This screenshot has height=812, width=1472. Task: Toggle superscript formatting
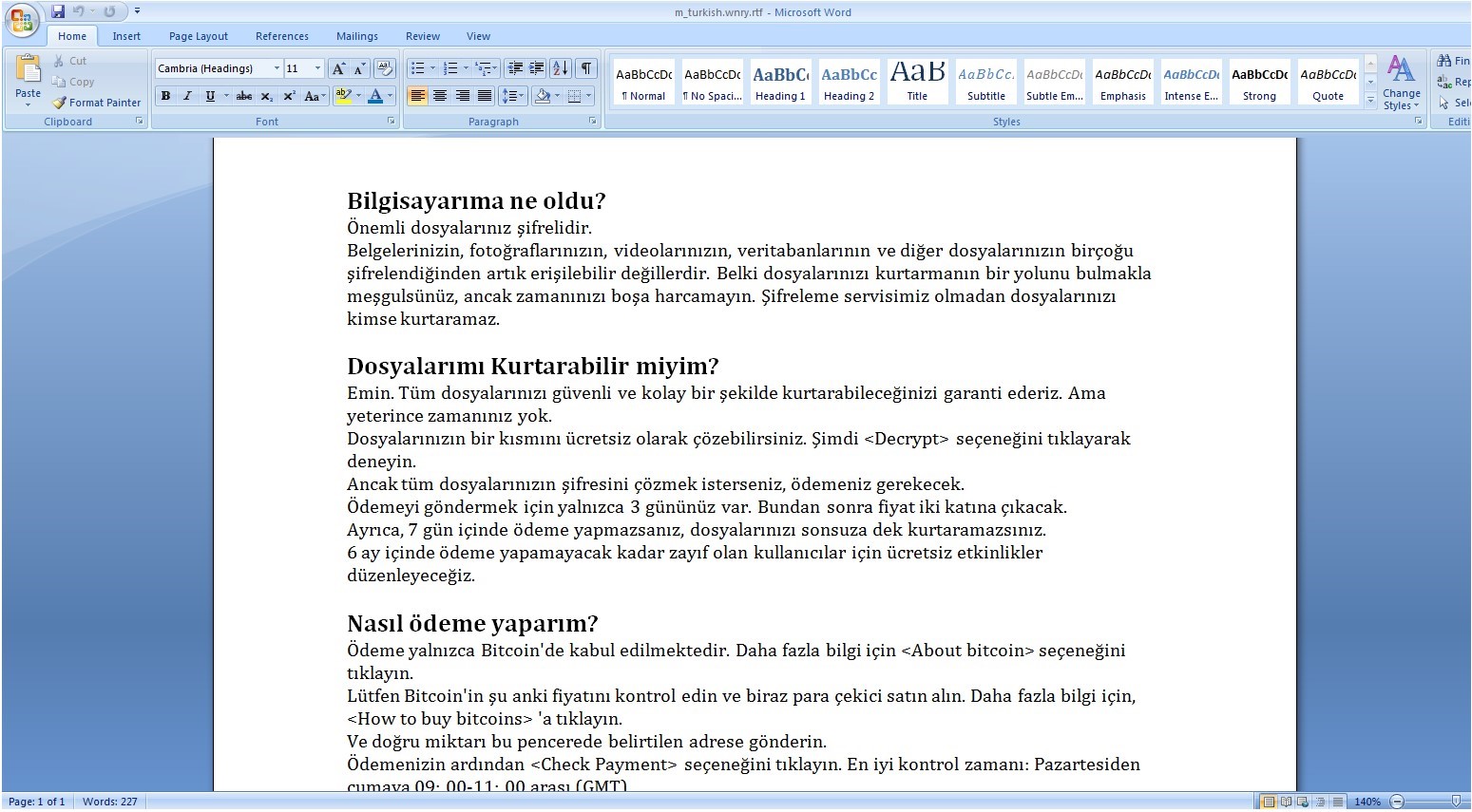(289, 96)
